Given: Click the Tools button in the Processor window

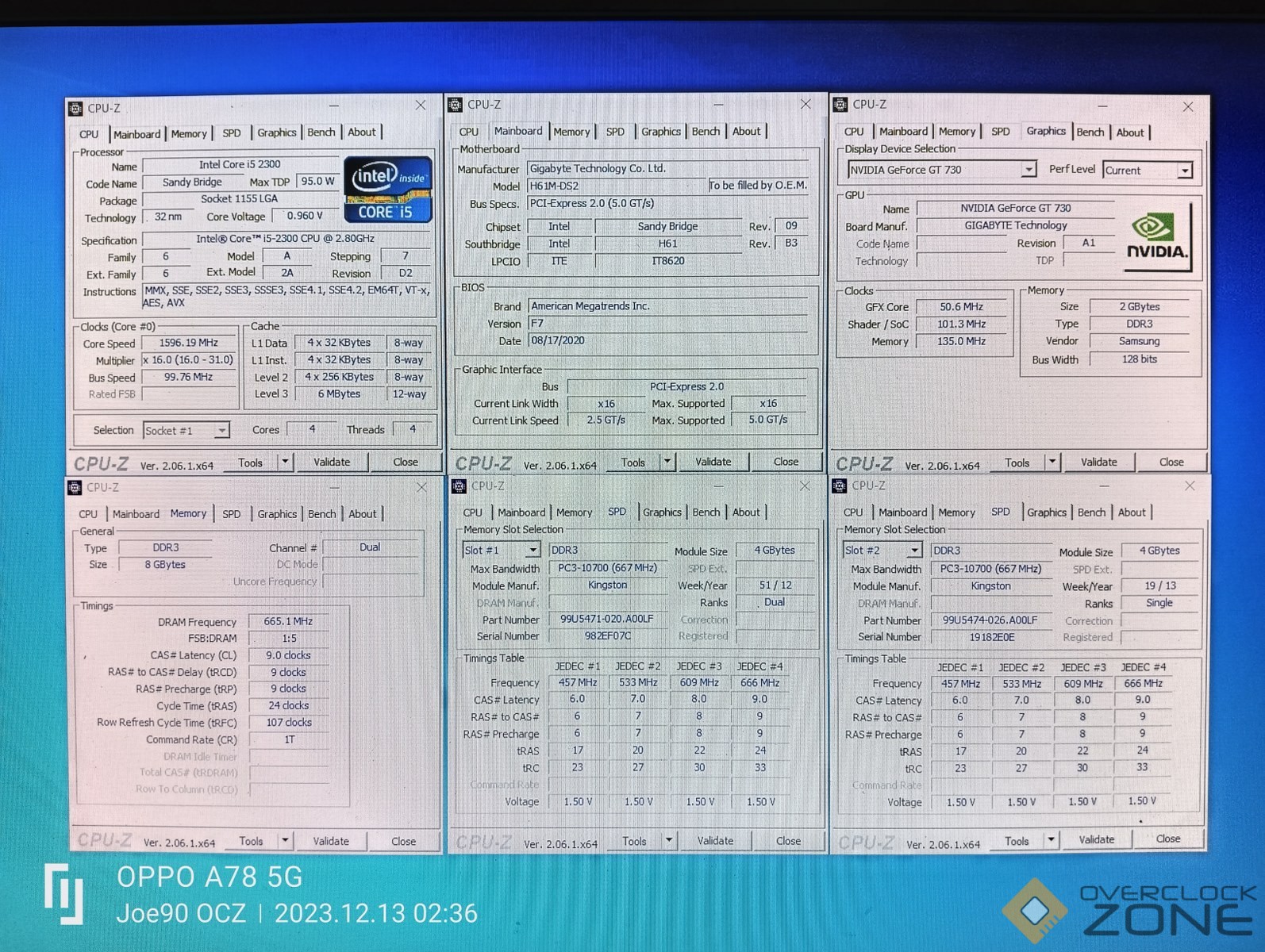Looking at the screenshot, I should 250,463.
